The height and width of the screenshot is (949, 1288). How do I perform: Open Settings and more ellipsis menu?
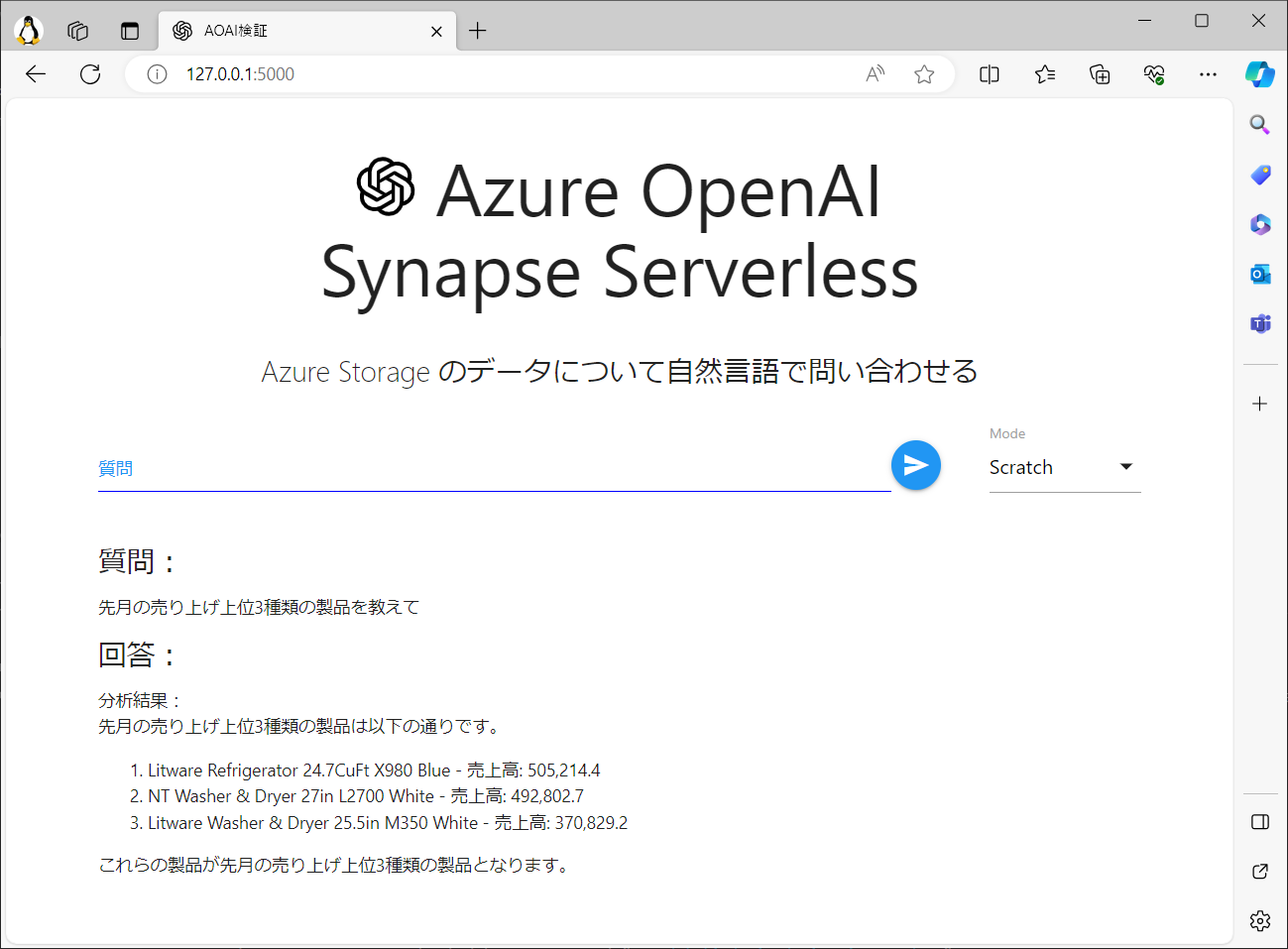click(1207, 74)
